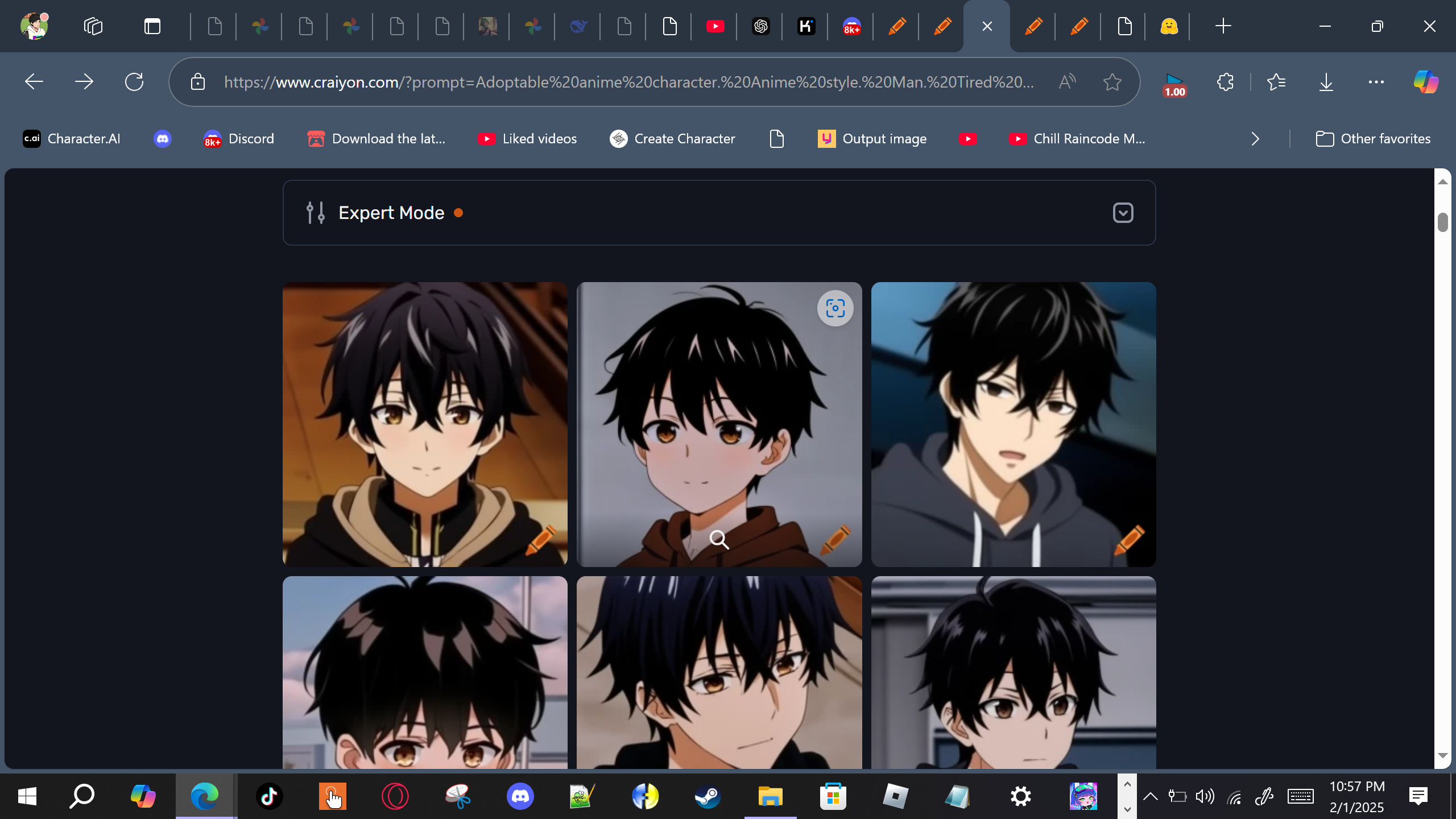This screenshot has width=1456, height=819.
Task: Click the magnifier zoom icon on the brown hoodie image
Action: click(x=719, y=539)
